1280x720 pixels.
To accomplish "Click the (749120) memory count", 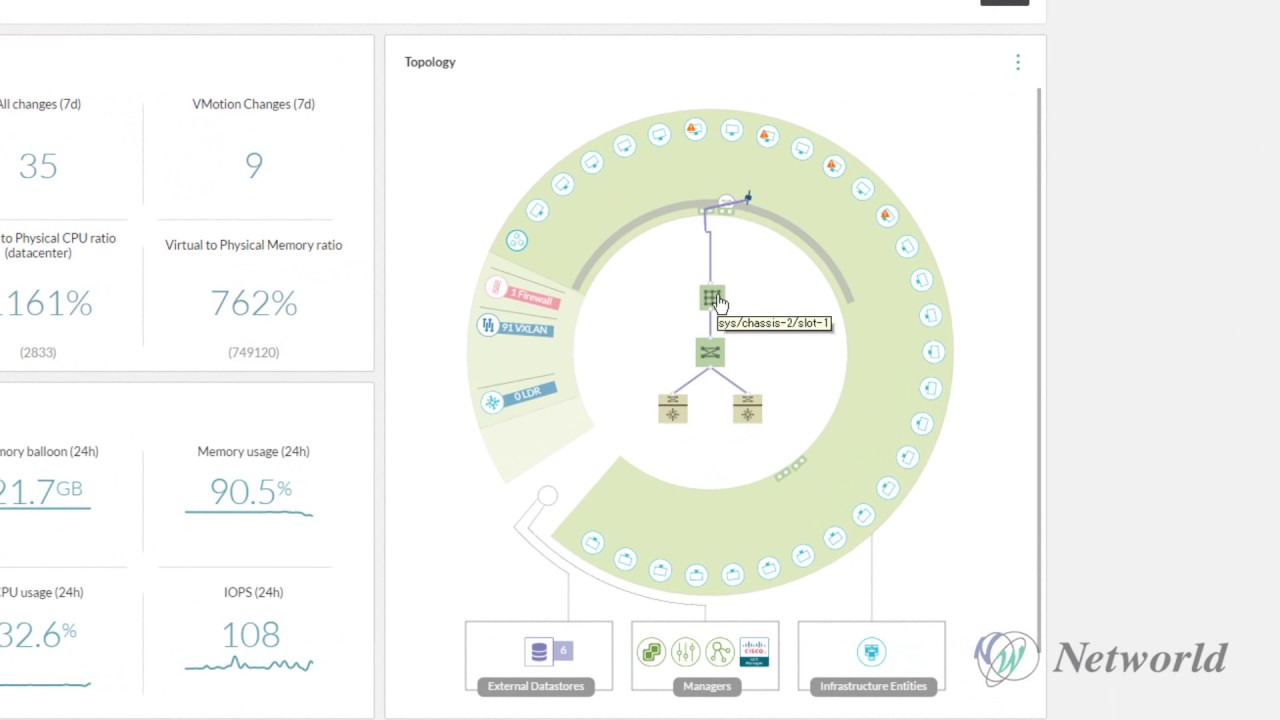I will tap(254, 352).
